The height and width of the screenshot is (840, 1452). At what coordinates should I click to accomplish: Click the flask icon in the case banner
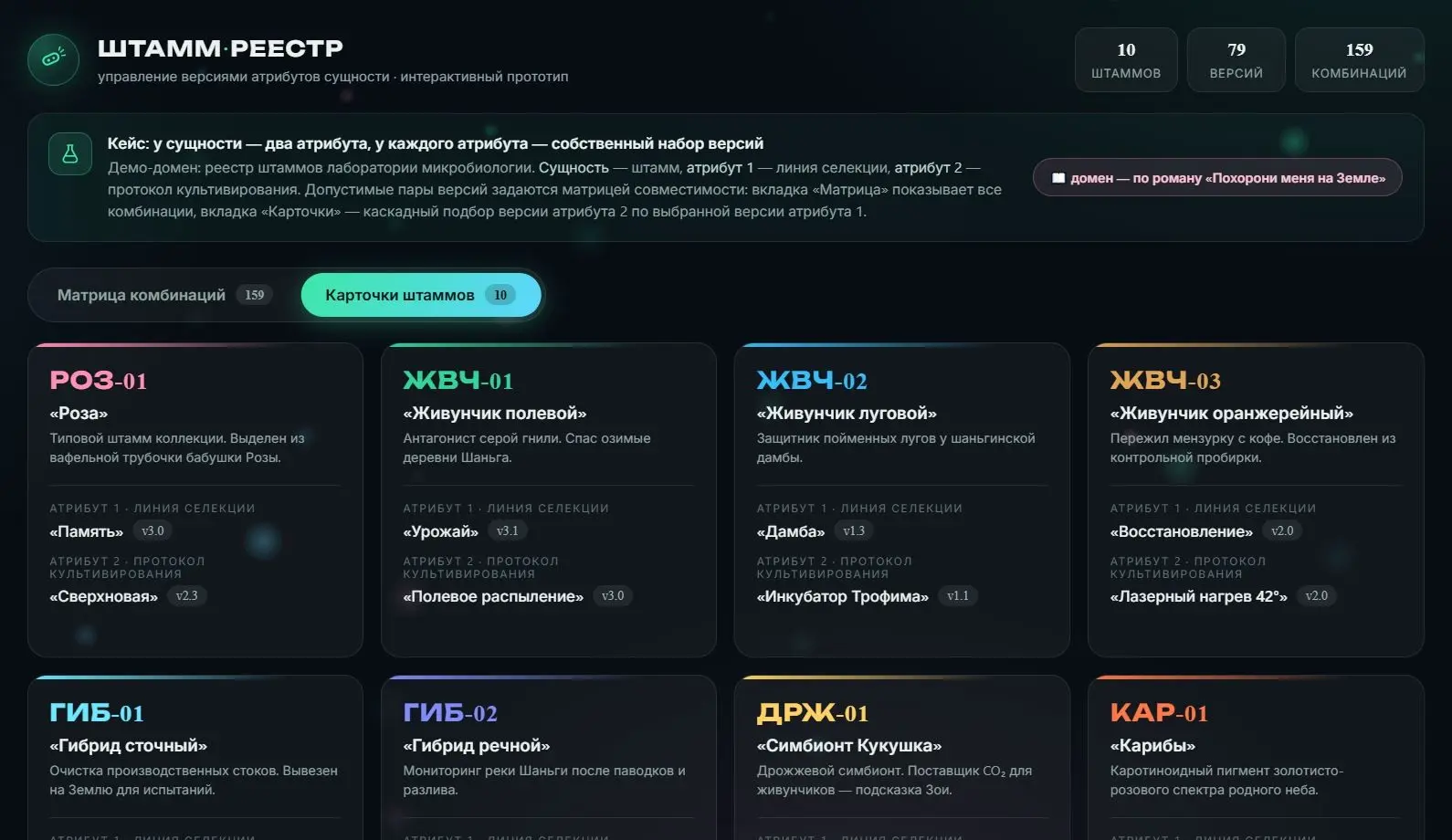(x=70, y=153)
